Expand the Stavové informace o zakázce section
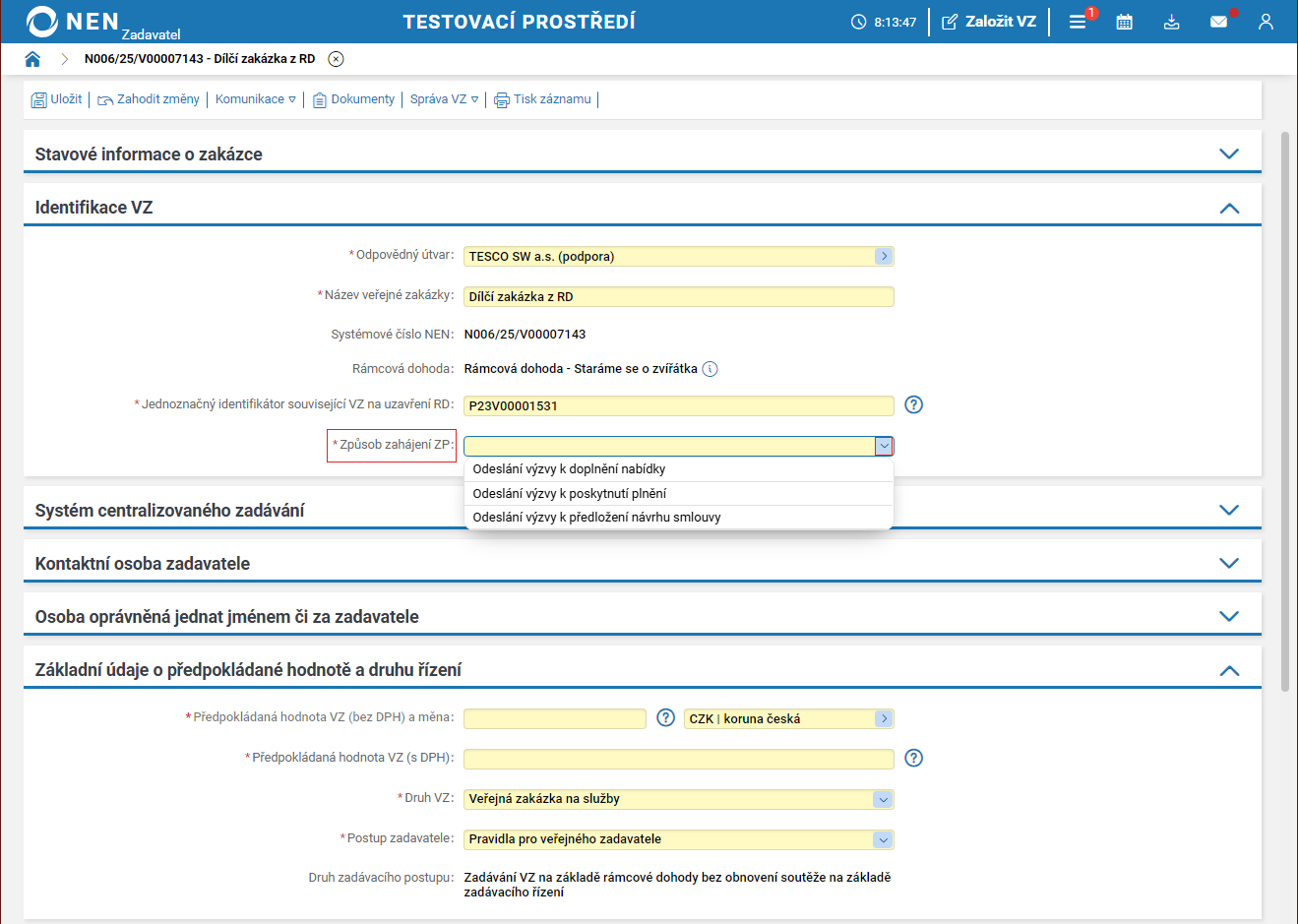 pyautogui.click(x=1228, y=154)
